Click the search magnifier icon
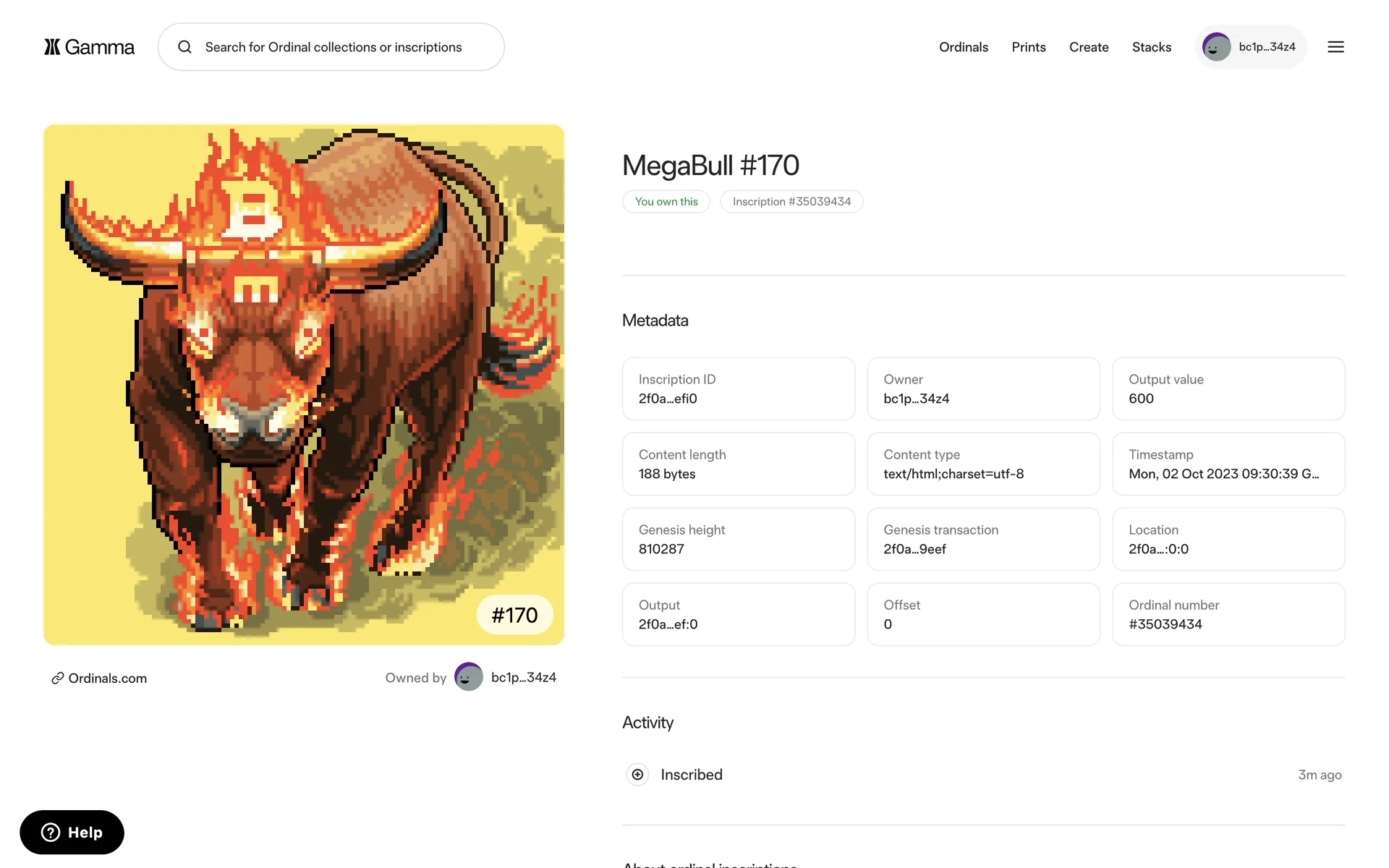Viewport: 1389px width, 868px height. coord(185,47)
